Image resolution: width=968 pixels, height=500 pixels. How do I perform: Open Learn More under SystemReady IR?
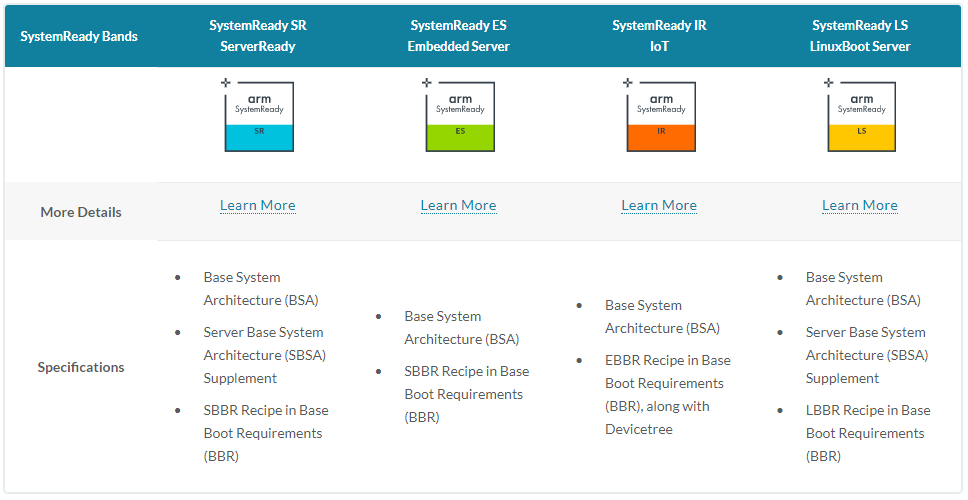point(659,206)
